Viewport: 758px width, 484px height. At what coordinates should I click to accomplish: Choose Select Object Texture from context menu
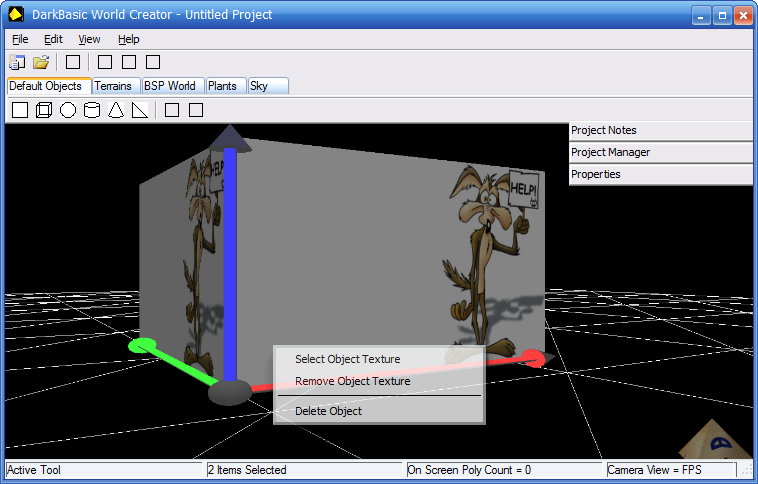(379, 359)
